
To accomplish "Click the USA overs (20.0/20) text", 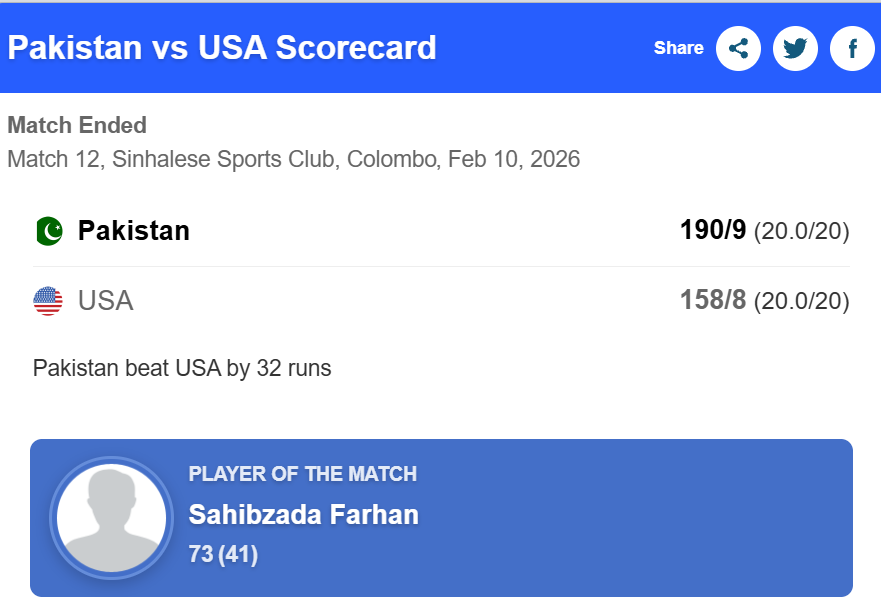I will [801, 302].
